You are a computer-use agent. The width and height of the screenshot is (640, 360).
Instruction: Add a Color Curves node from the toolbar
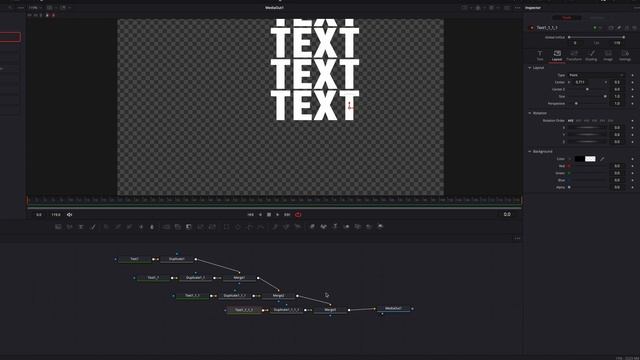click(x=118, y=227)
